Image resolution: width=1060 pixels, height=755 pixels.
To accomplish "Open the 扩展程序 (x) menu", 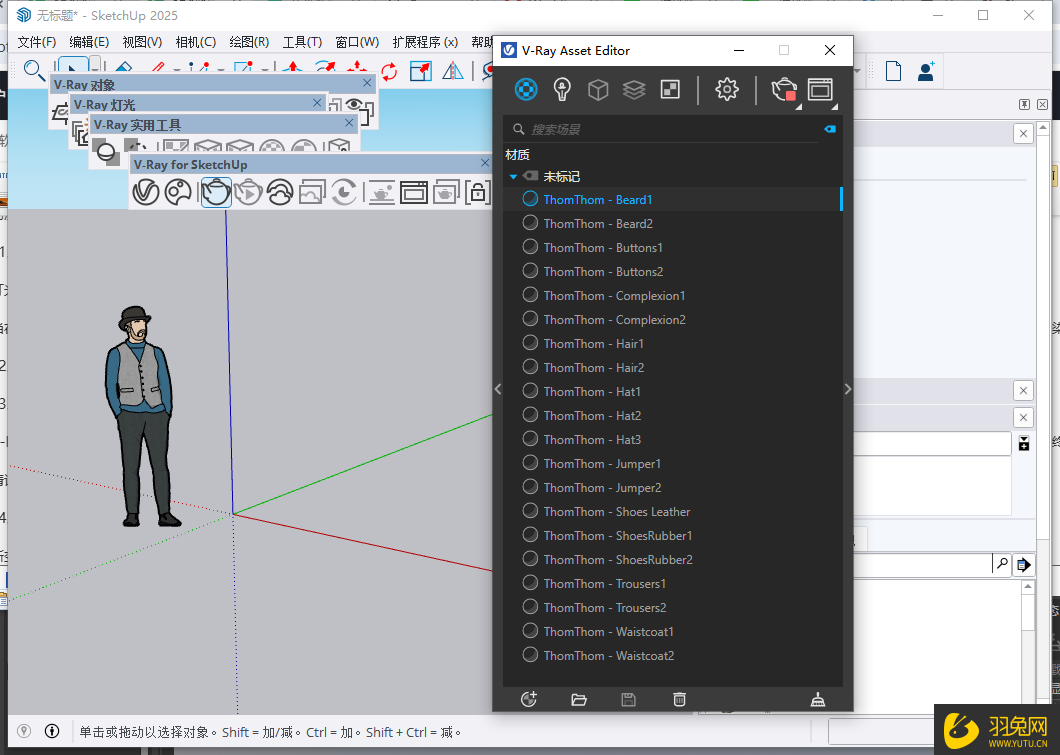I will (x=425, y=42).
